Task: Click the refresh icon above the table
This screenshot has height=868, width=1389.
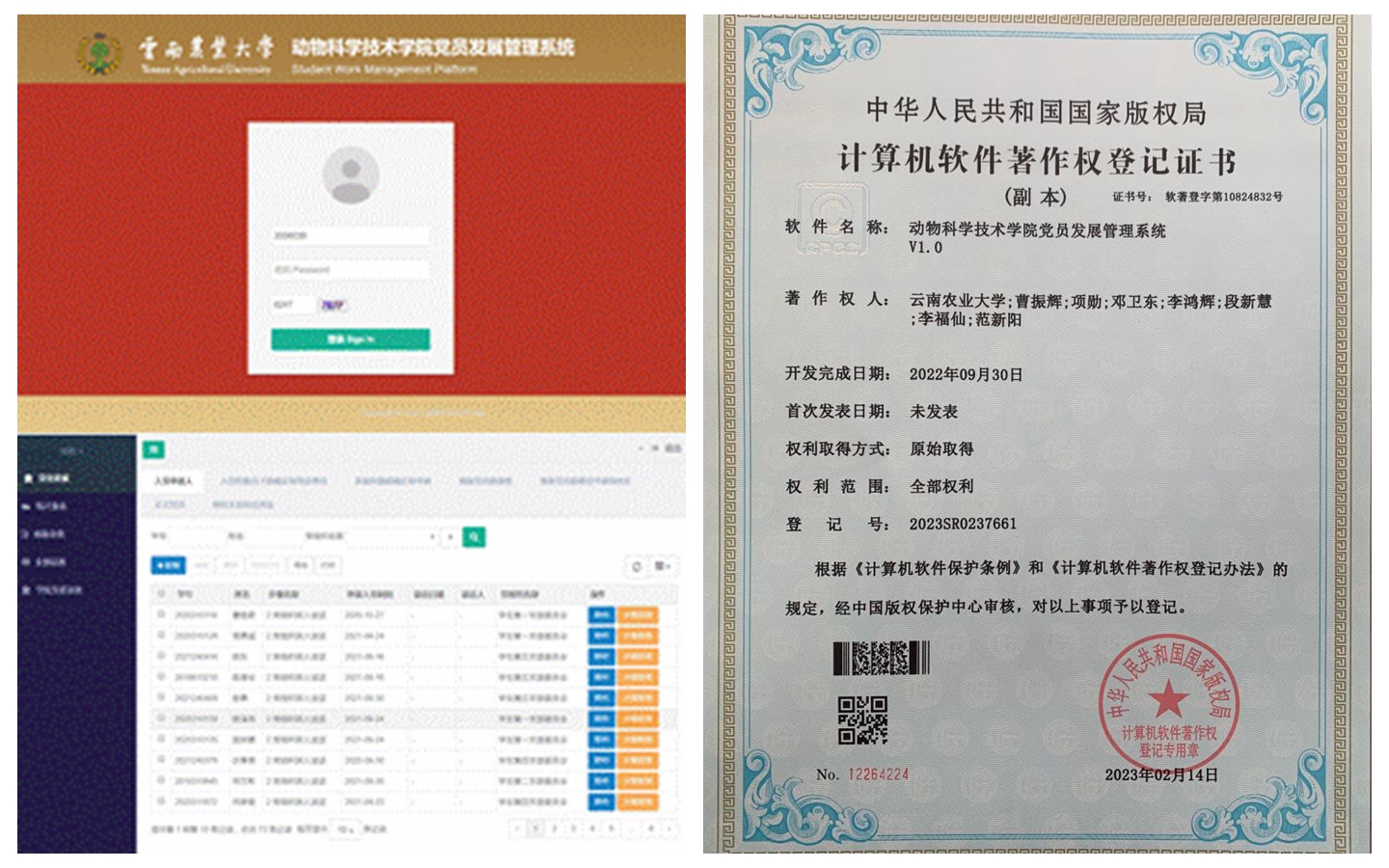Action: [x=637, y=567]
